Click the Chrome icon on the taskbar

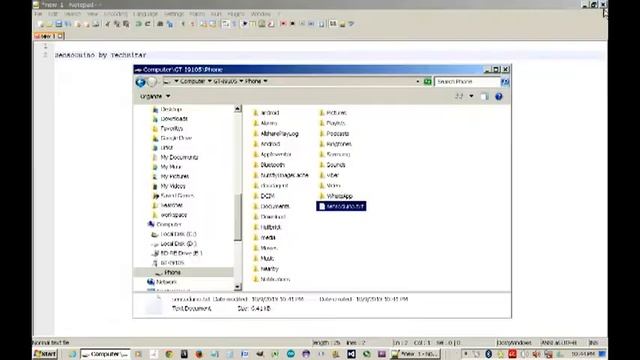pyautogui.click(x=169, y=354)
